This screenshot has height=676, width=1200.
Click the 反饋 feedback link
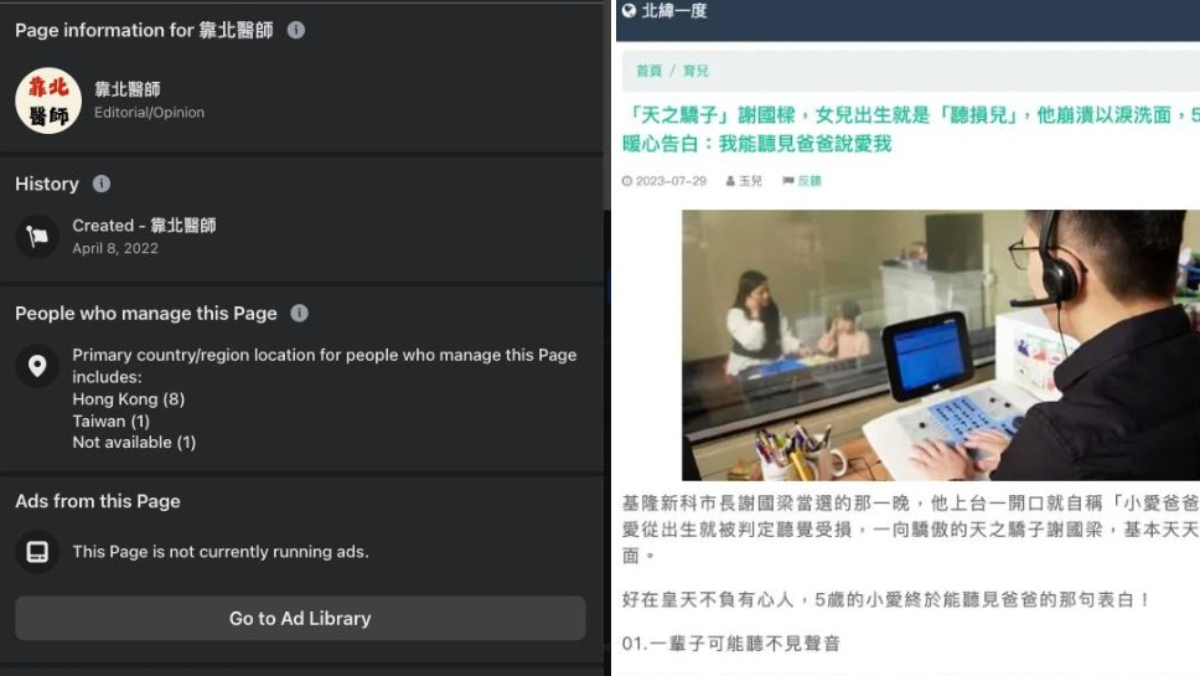click(809, 181)
